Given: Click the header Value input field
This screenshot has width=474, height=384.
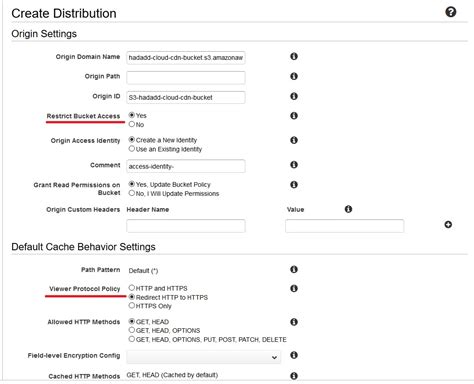Looking at the screenshot, I should coord(344,226).
